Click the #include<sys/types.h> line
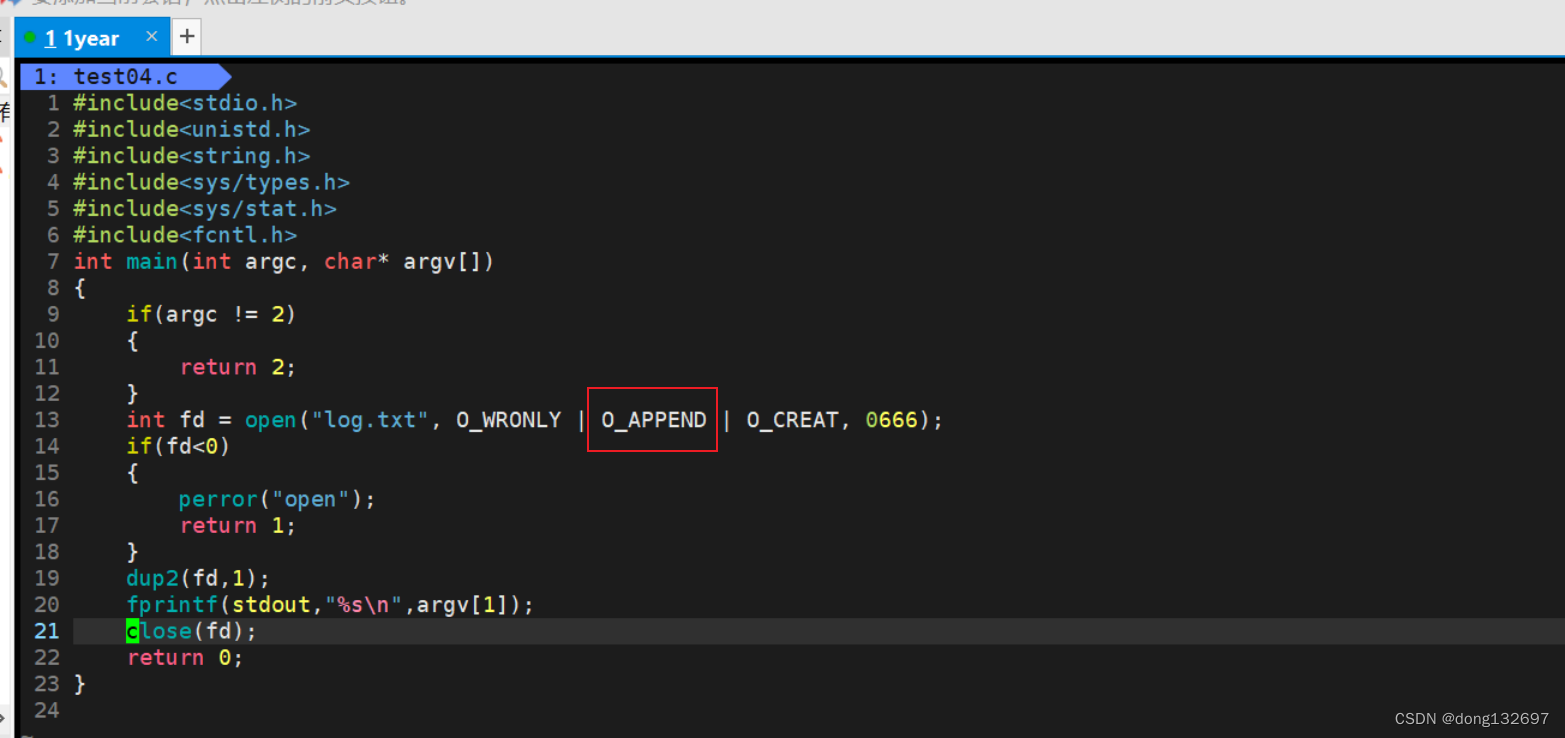The height and width of the screenshot is (738, 1565). [x=211, y=182]
